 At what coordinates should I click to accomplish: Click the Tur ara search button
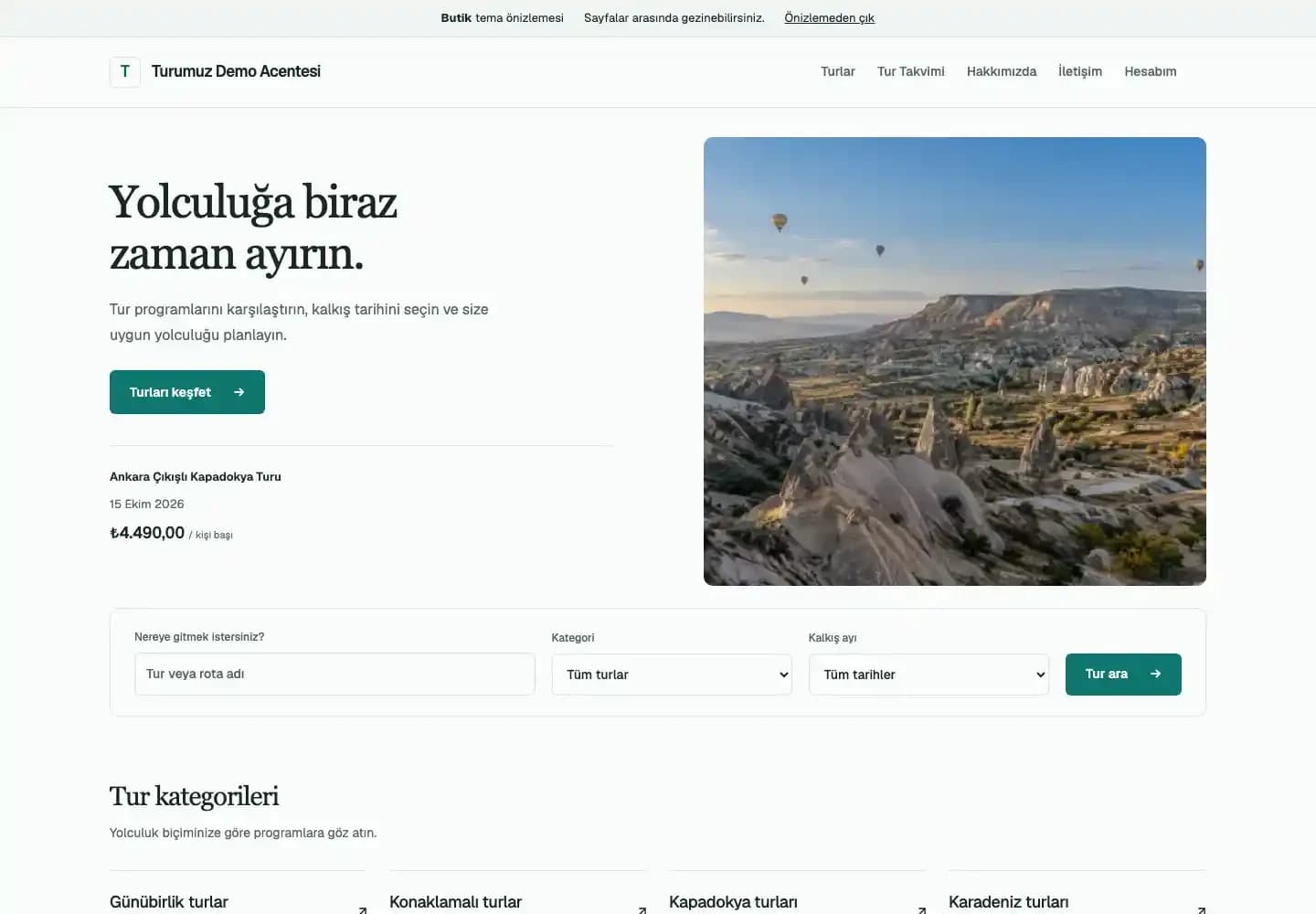tap(1123, 675)
